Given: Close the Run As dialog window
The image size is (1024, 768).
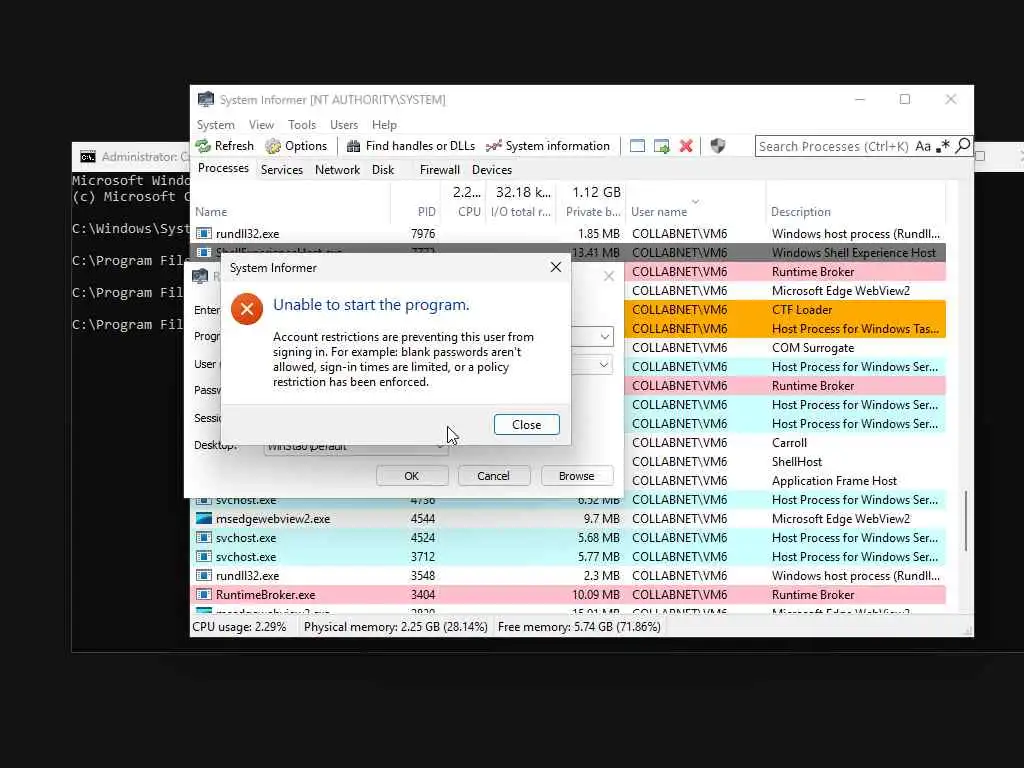Looking at the screenshot, I should coord(609,276).
